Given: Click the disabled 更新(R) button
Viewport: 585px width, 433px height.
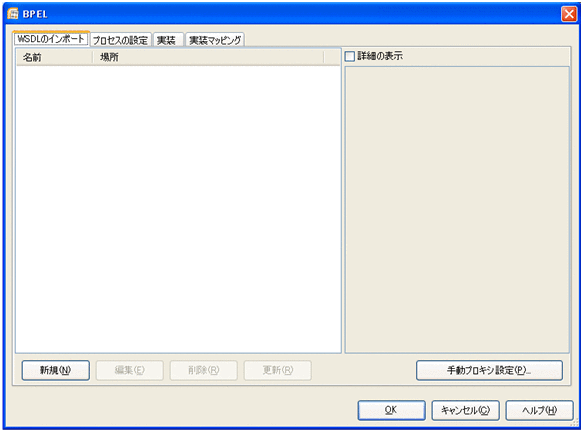Looking at the screenshot, I should [x=278, y=370].
